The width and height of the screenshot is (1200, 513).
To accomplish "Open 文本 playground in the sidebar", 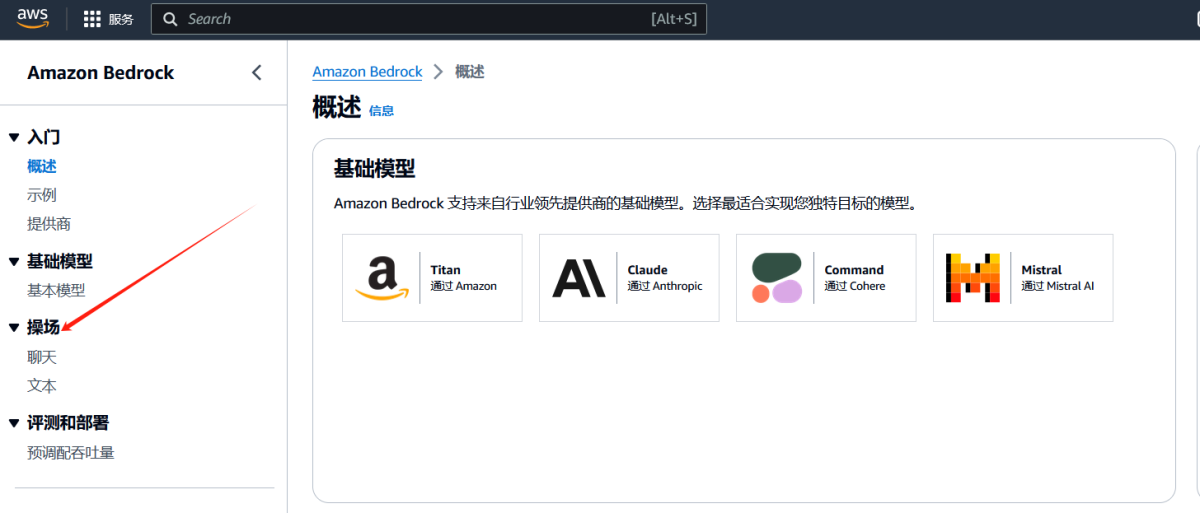I will coord(42,386).
